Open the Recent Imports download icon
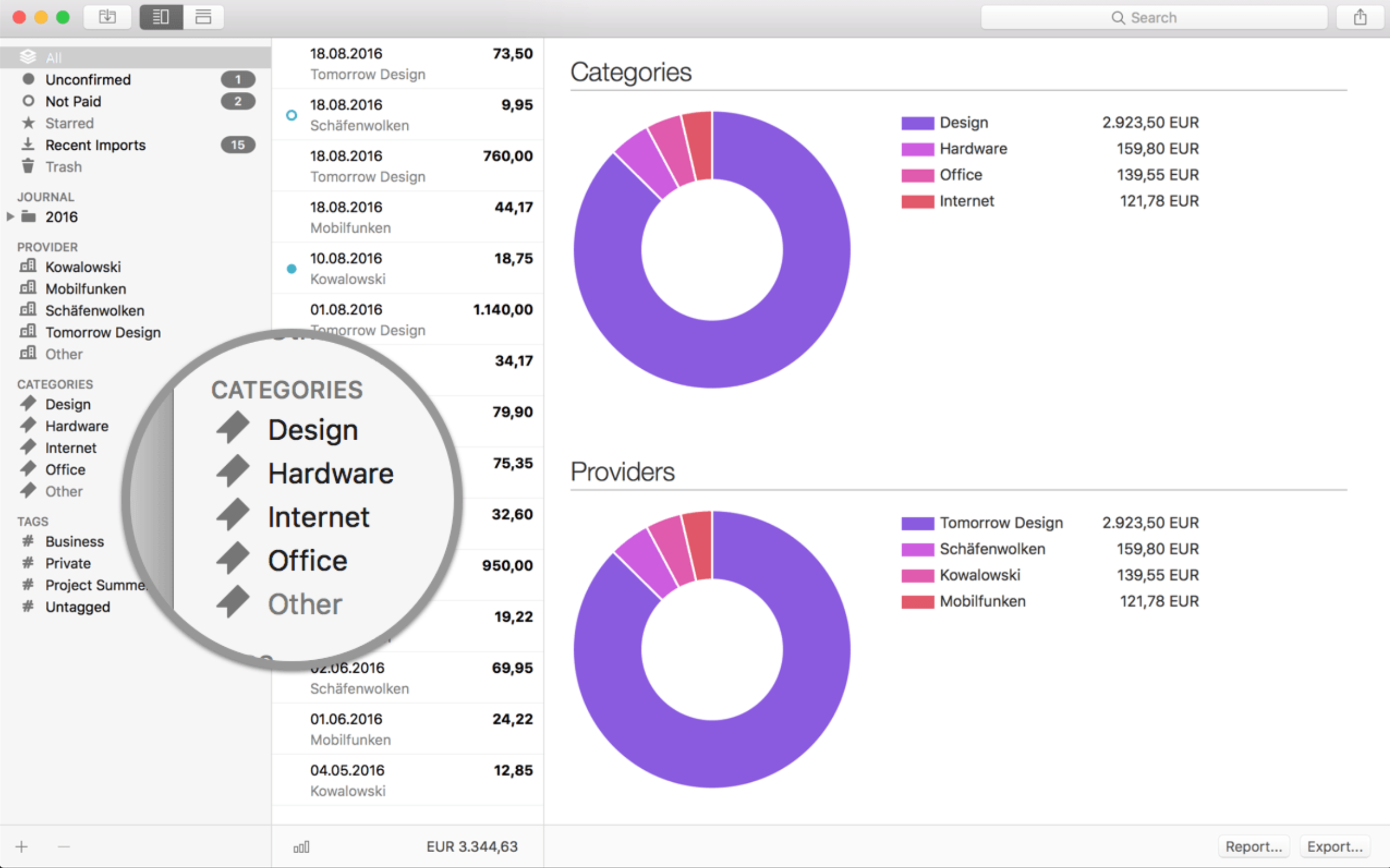This screenshot has width=1390, height=868. pos(28,144)
